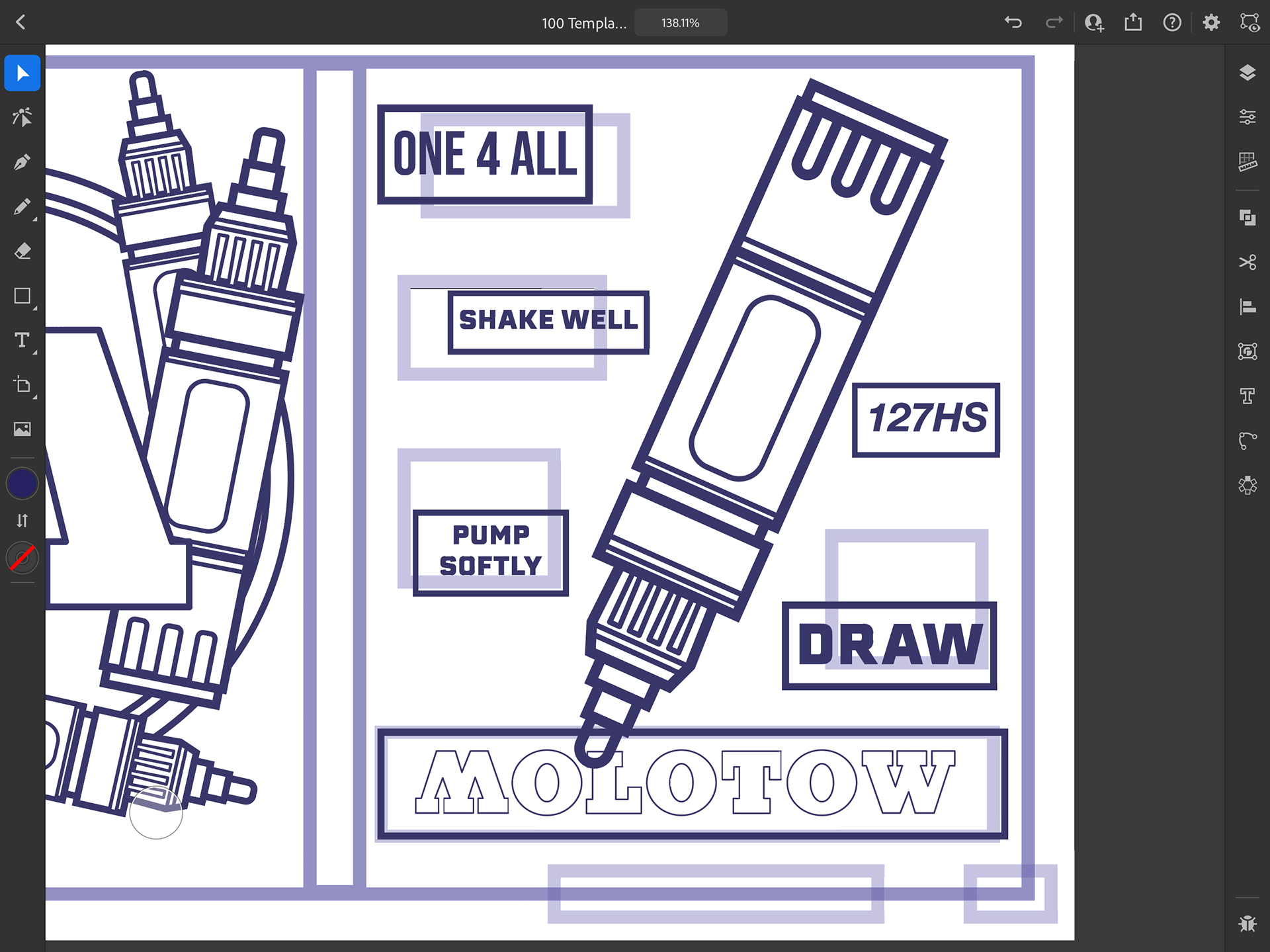Open the fill color swatch
The height and width of the screenshot is (952, 1270).
[22, 484]
